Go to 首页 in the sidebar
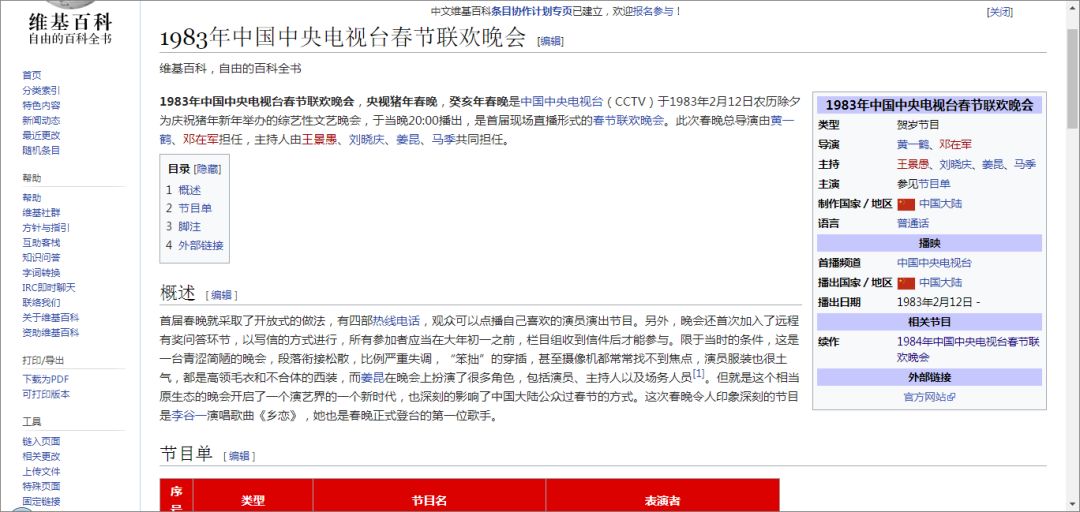Image resolution: width=1080 pixels, height=512 pixels. pyautogui.click(x=32, y=75)
